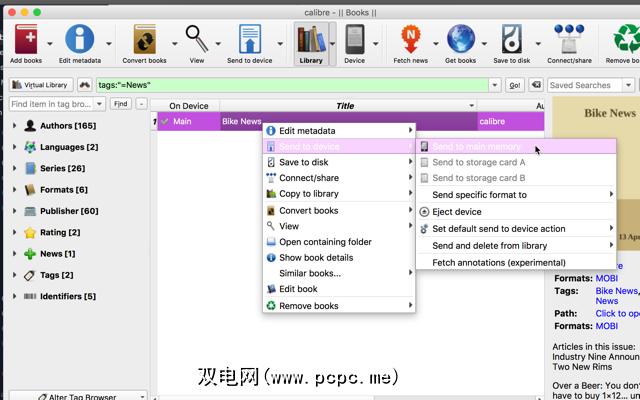Click the Formats category icon

(x=30, y=190)
